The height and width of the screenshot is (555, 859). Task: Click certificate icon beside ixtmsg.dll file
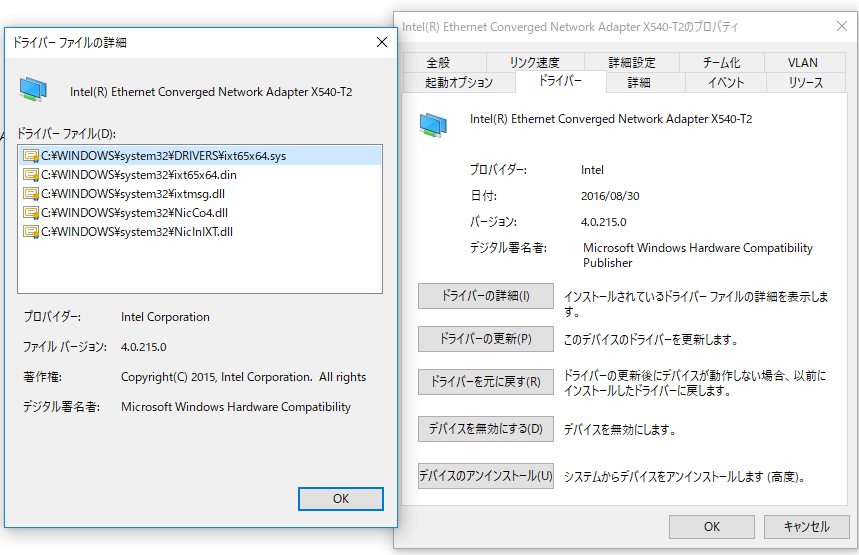pyautogui.click(x=31, y=194)
